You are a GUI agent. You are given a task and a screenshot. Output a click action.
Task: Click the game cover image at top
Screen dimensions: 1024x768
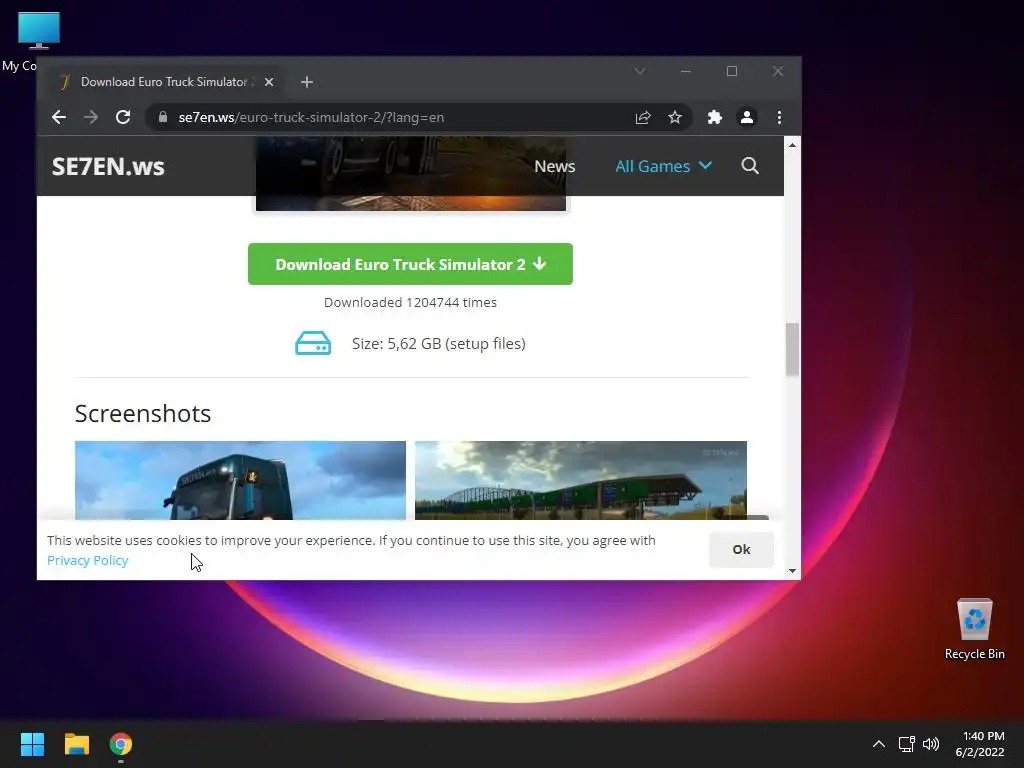[x=411, y=203]
